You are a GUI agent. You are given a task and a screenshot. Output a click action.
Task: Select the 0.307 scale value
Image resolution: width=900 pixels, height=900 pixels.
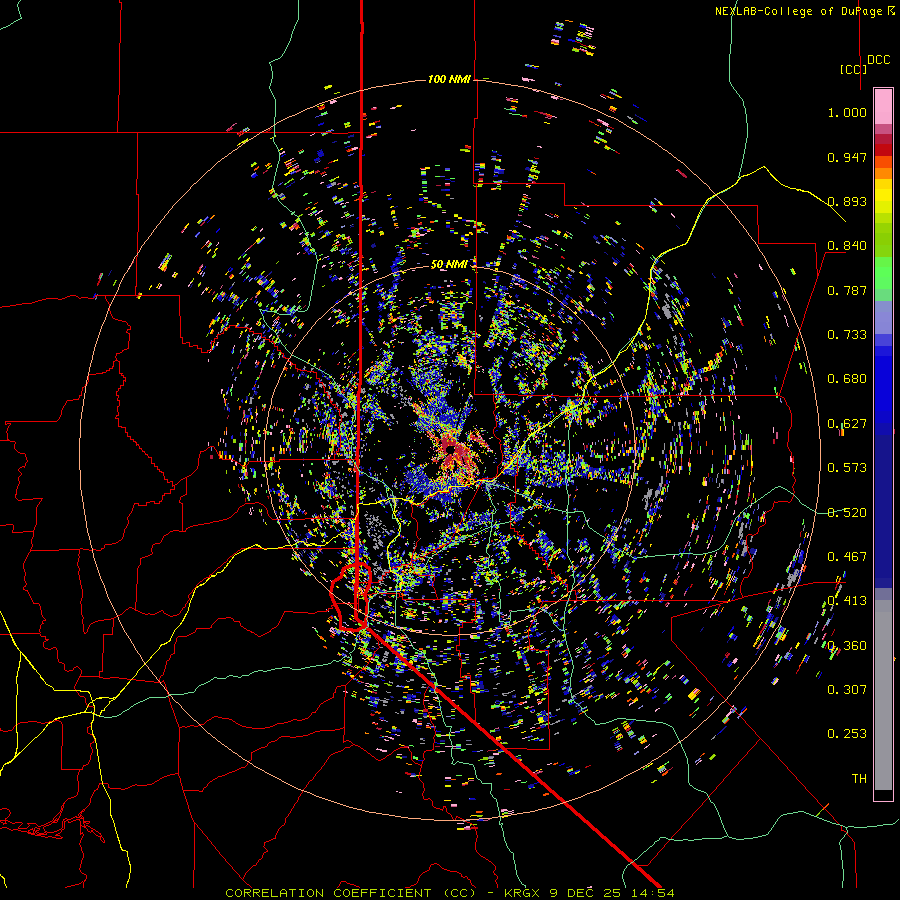[x=847, y=690]
